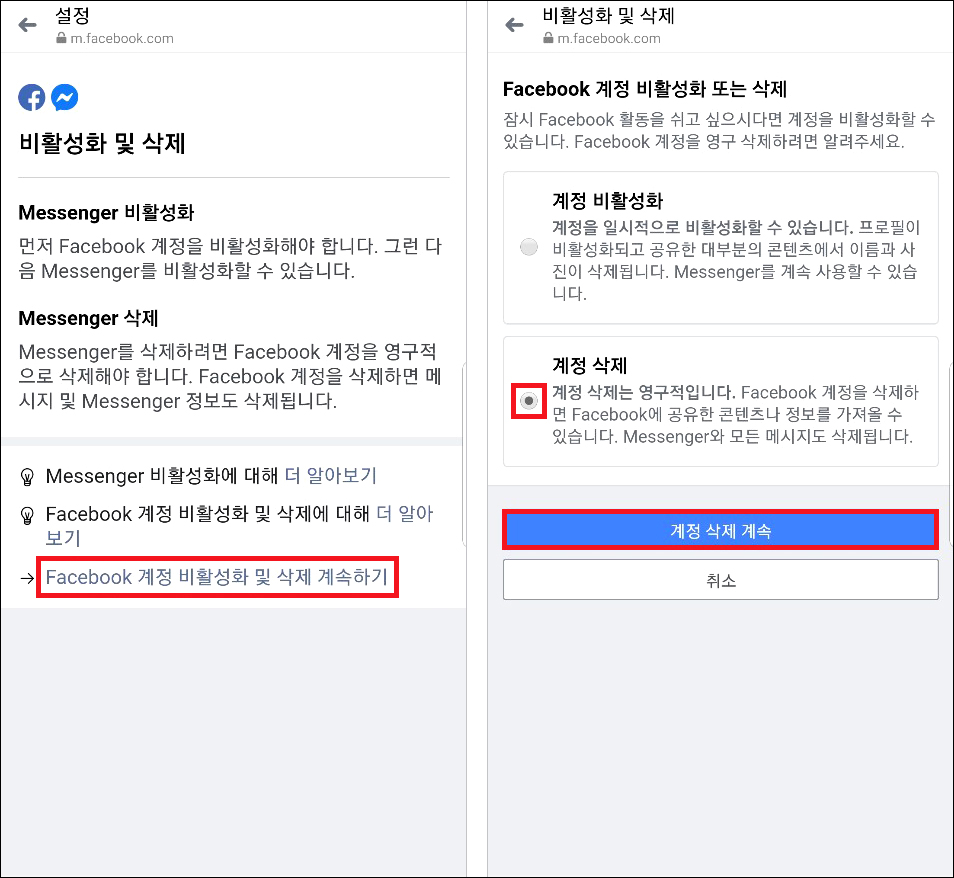Open 더 알아보기 link for Messenger 비활성화
Image resolution: width=954 pixels, height=878 pixels.
331,475
